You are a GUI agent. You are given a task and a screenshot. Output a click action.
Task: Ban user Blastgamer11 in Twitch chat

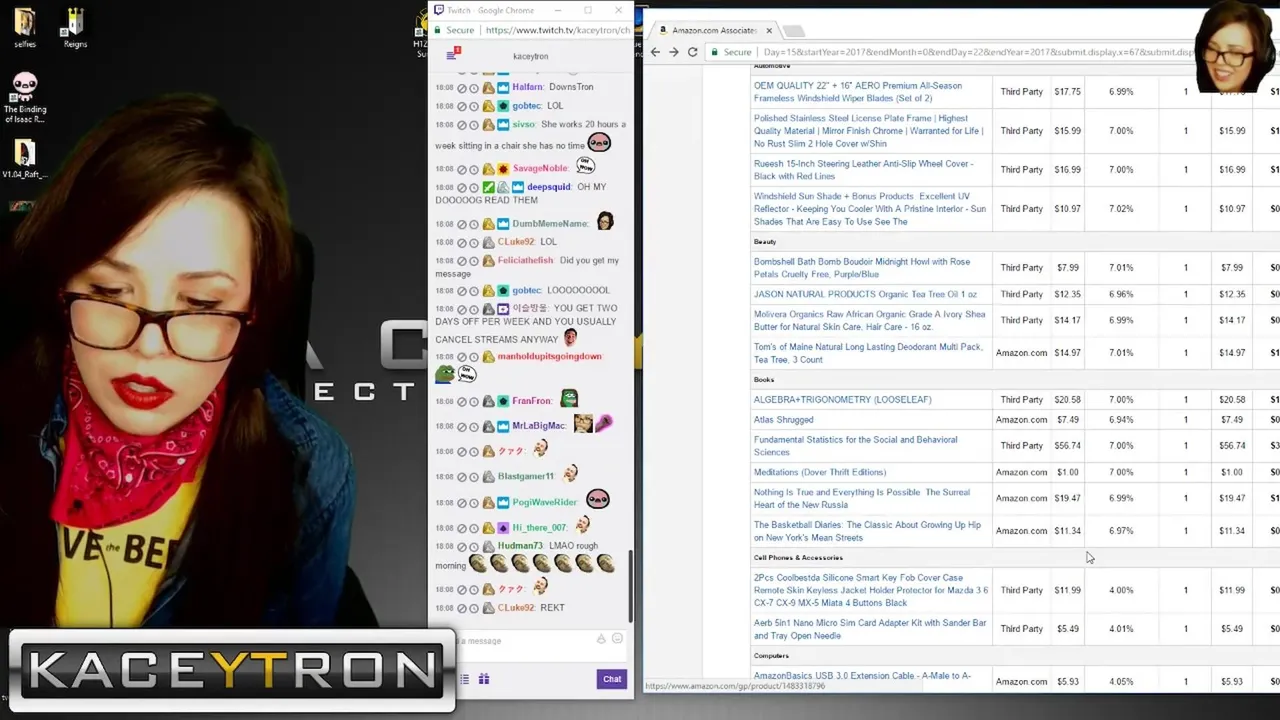point(462,477)
